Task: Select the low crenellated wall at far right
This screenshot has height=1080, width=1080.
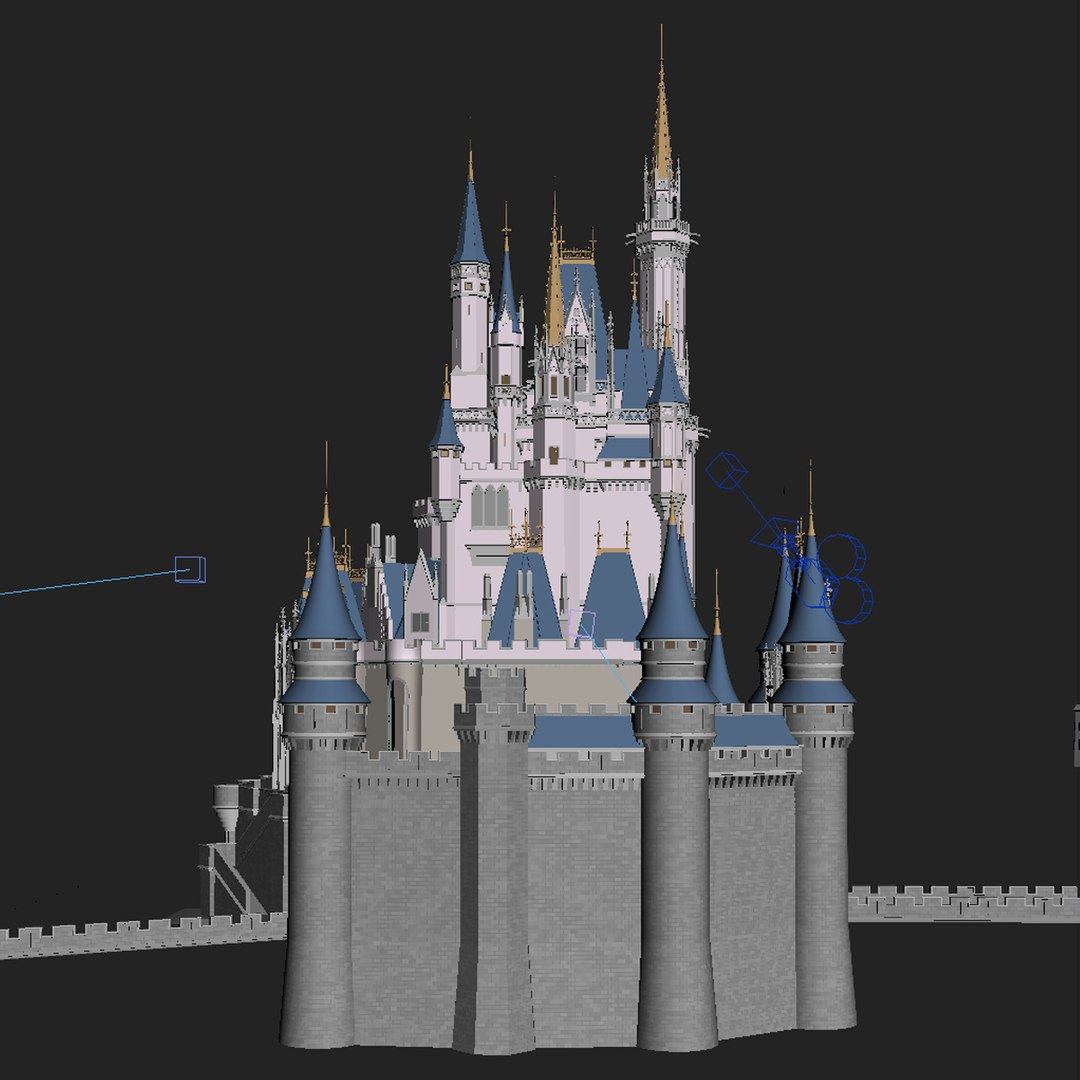Action: [x=964, y=904]
